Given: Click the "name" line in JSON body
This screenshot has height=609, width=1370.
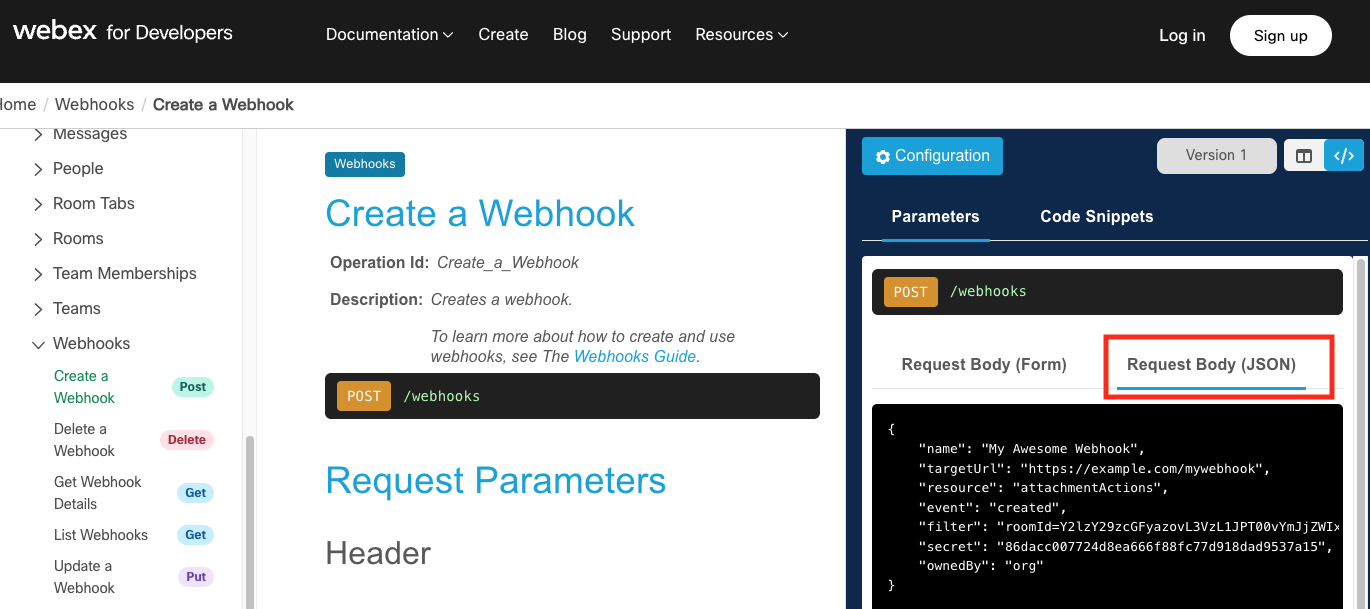Looking at the screenshot, I should pos(1031,449).
